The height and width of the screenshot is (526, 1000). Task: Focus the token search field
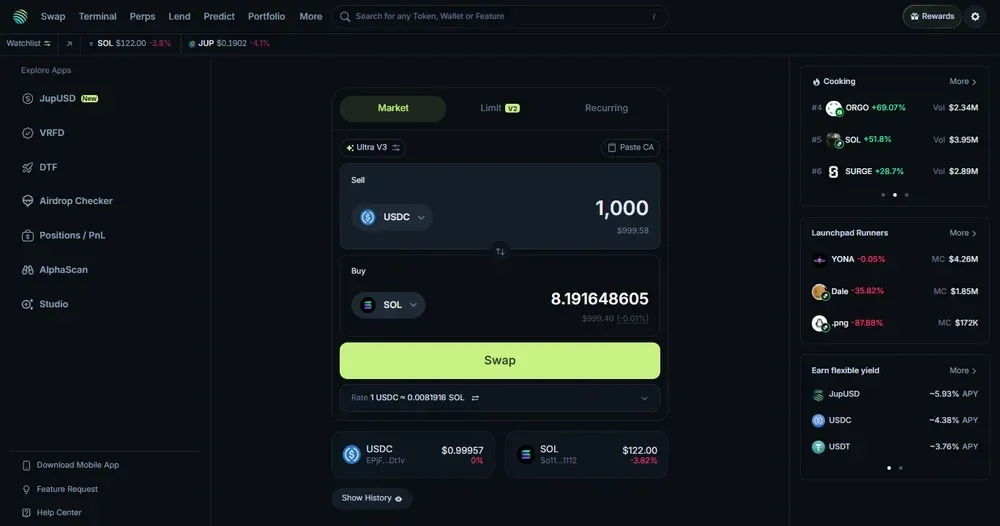500,17
